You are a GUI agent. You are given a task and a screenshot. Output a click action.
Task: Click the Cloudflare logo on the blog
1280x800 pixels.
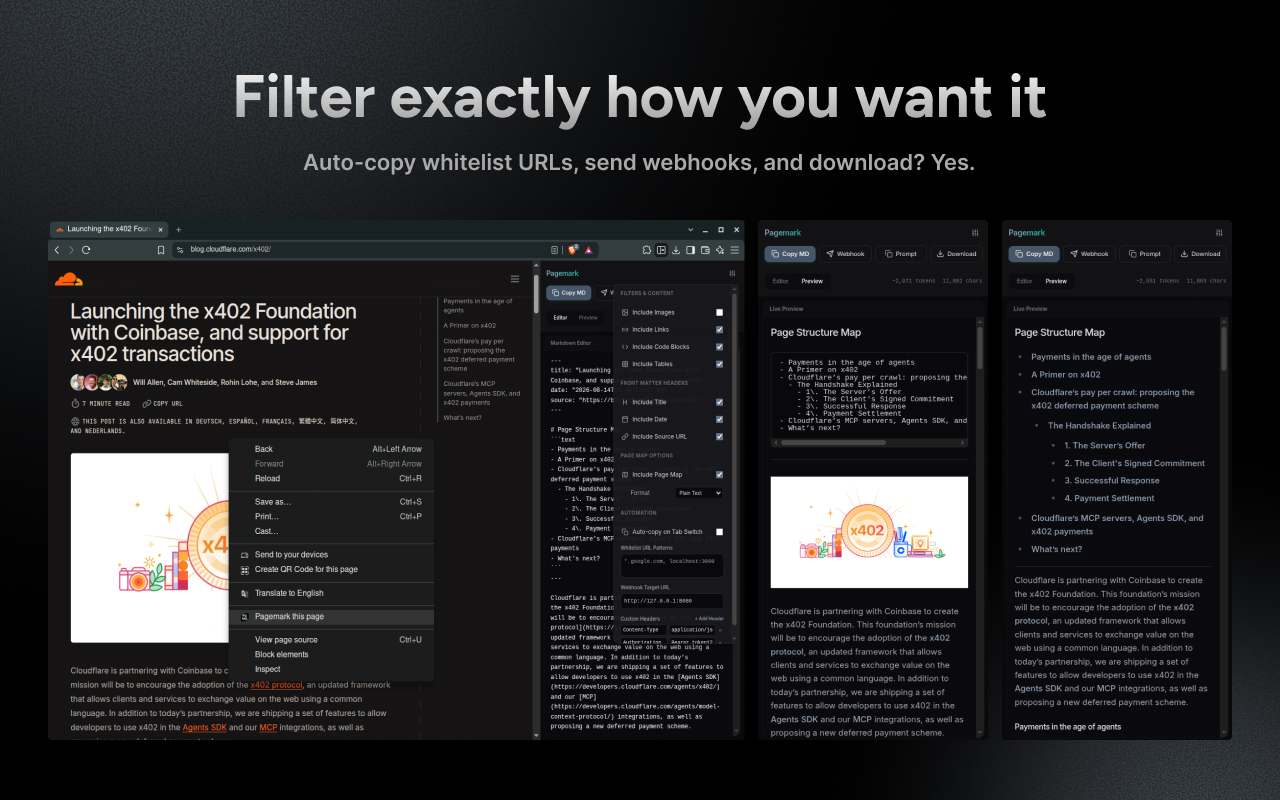[69, 279]
